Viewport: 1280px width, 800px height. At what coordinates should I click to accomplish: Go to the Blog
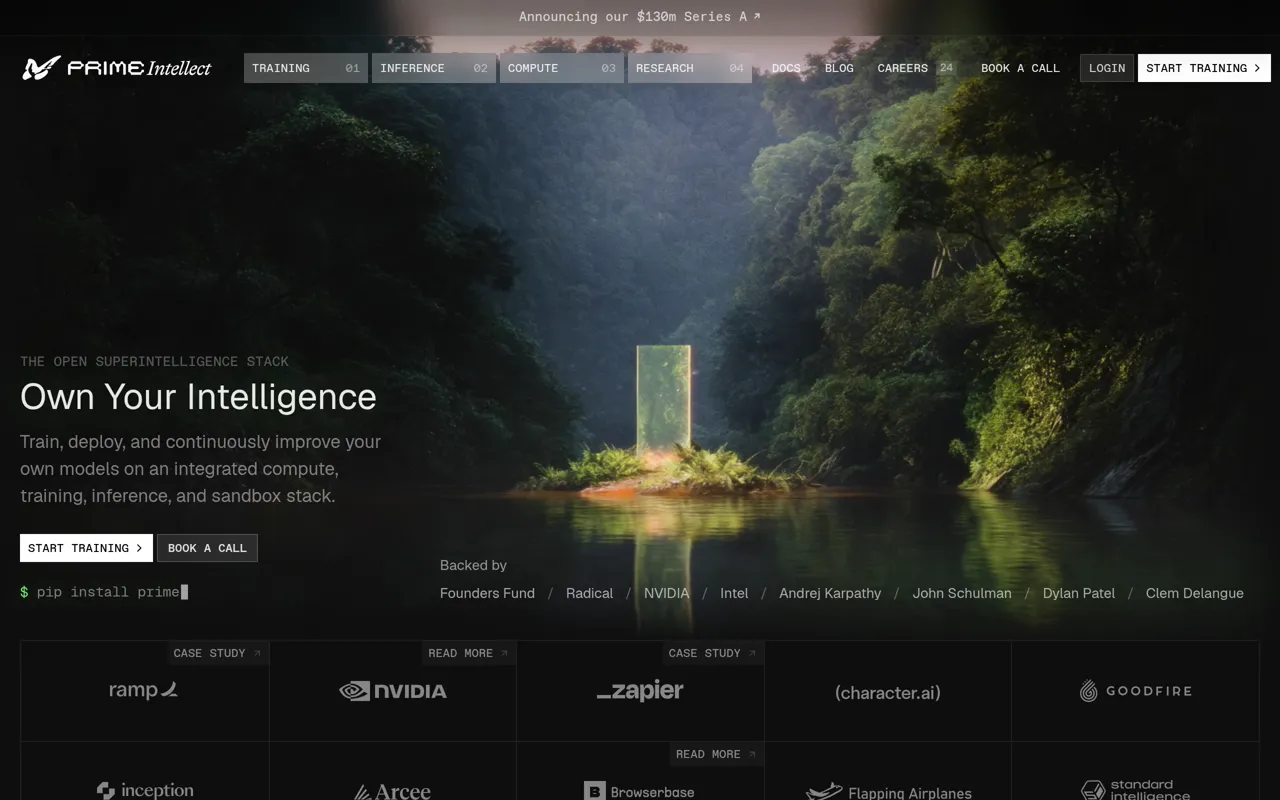[839, 68]
